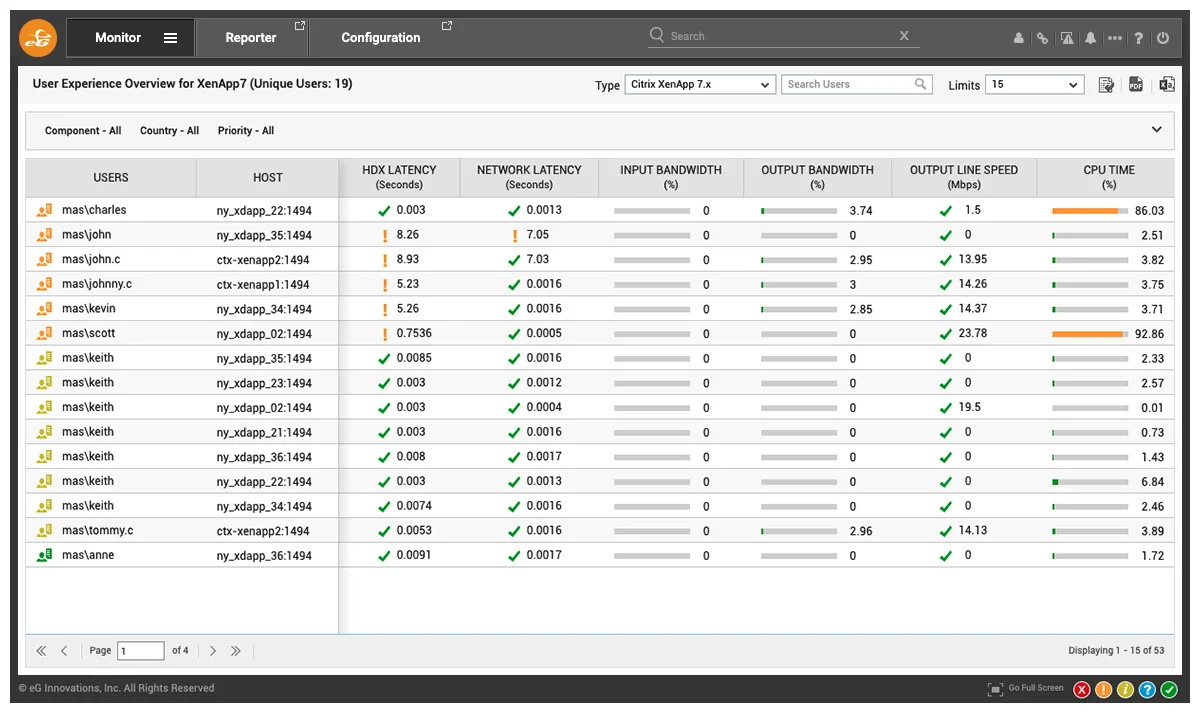Click the notification bell icon
The height and width of the screenshot is (713, 1200).
(x=1091, y=38)
